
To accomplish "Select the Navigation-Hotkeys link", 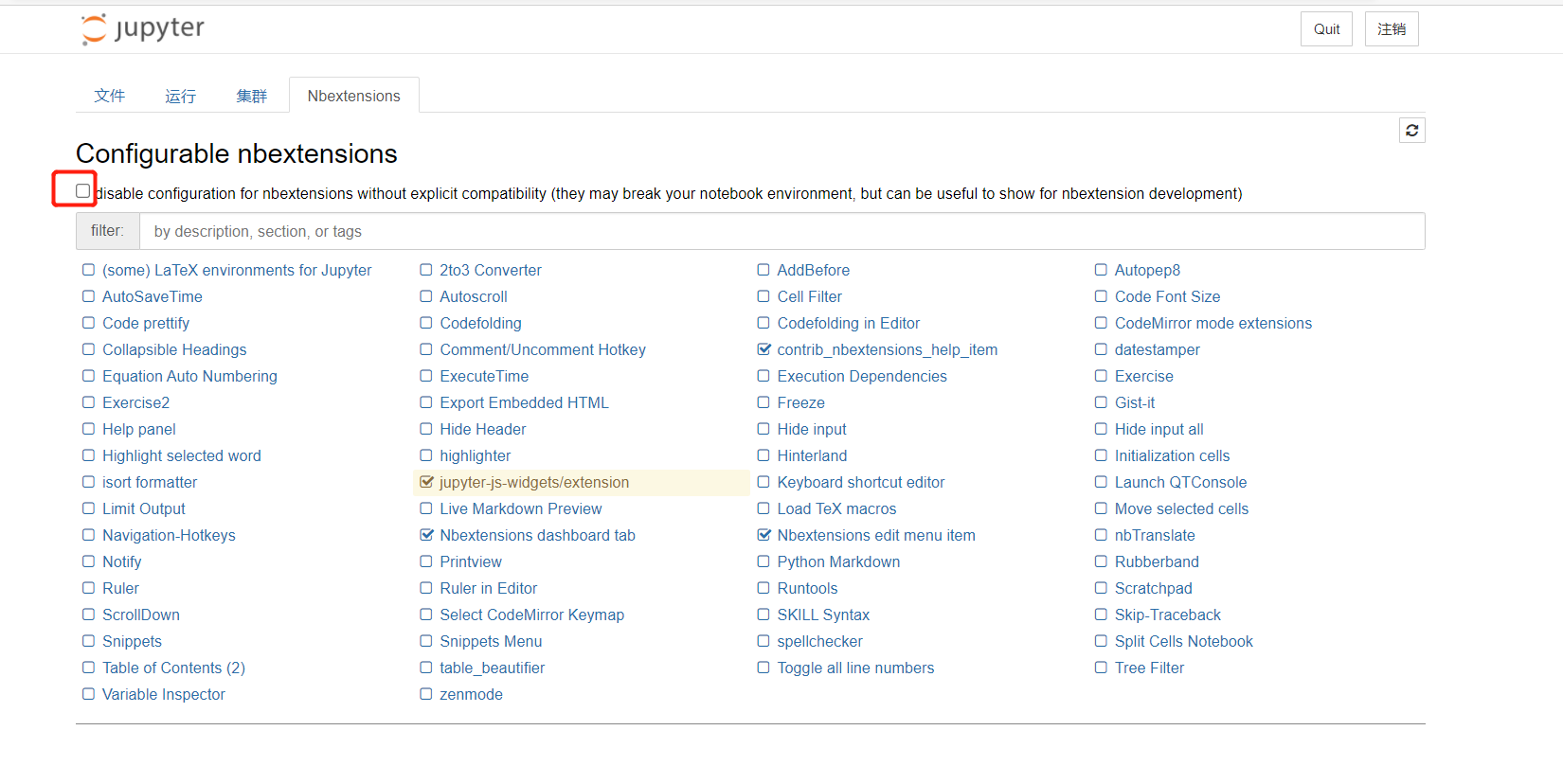I will 169,535.
